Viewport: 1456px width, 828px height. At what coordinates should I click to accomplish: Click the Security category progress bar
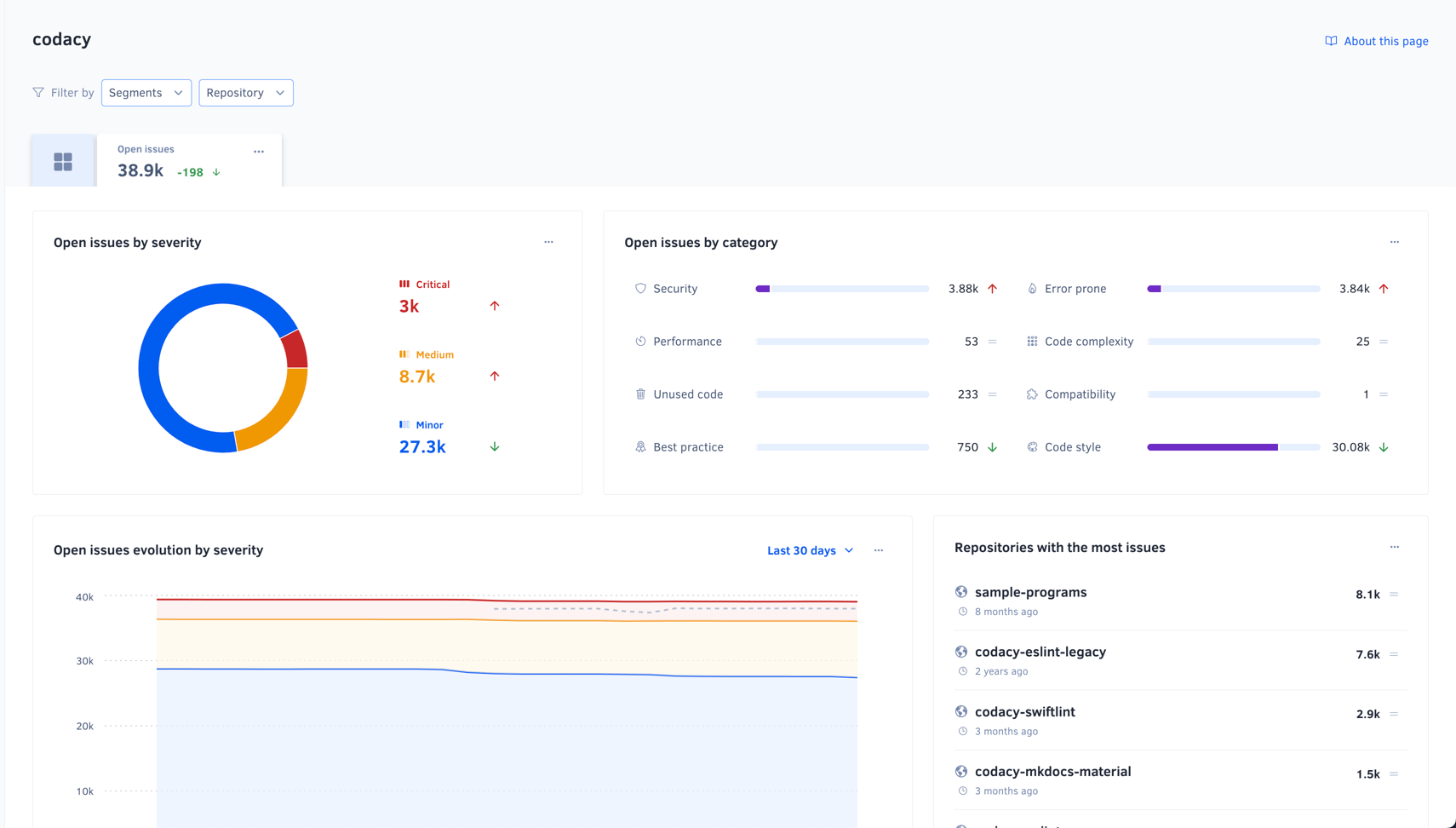842,289
